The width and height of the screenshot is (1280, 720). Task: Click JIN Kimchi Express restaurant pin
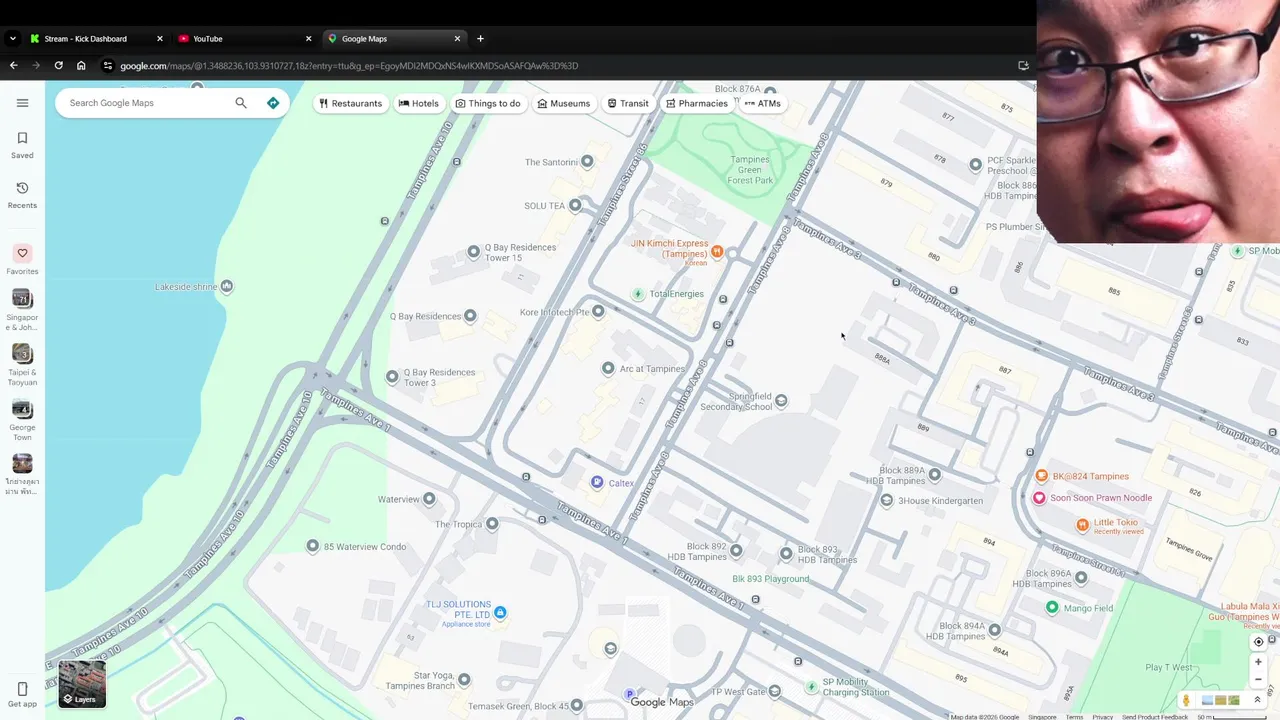pyautogui.click(x=717, y=251)
